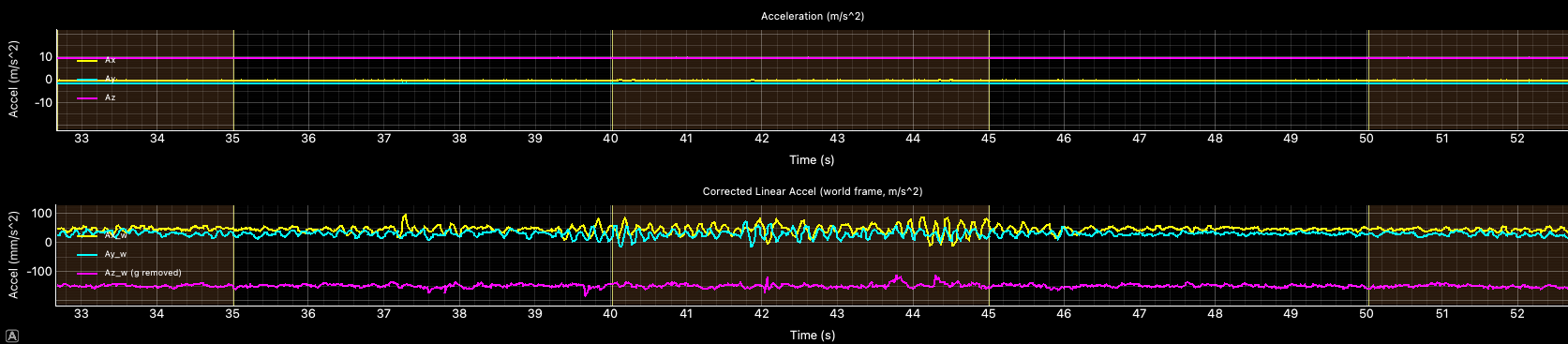Screen dimensions: 1568x344
Task: Click the Ay_w legend entry
Action: (101, 254)
